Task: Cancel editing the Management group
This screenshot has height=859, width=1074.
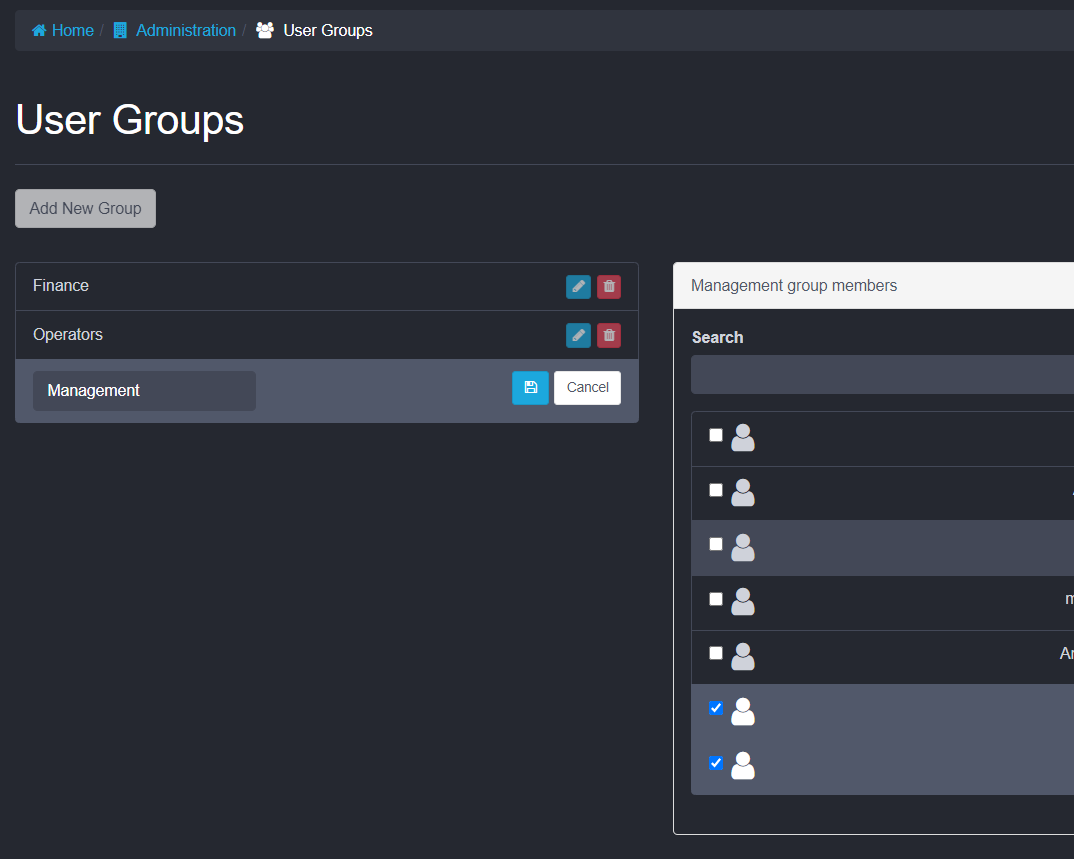Action: tap(587, 388)
